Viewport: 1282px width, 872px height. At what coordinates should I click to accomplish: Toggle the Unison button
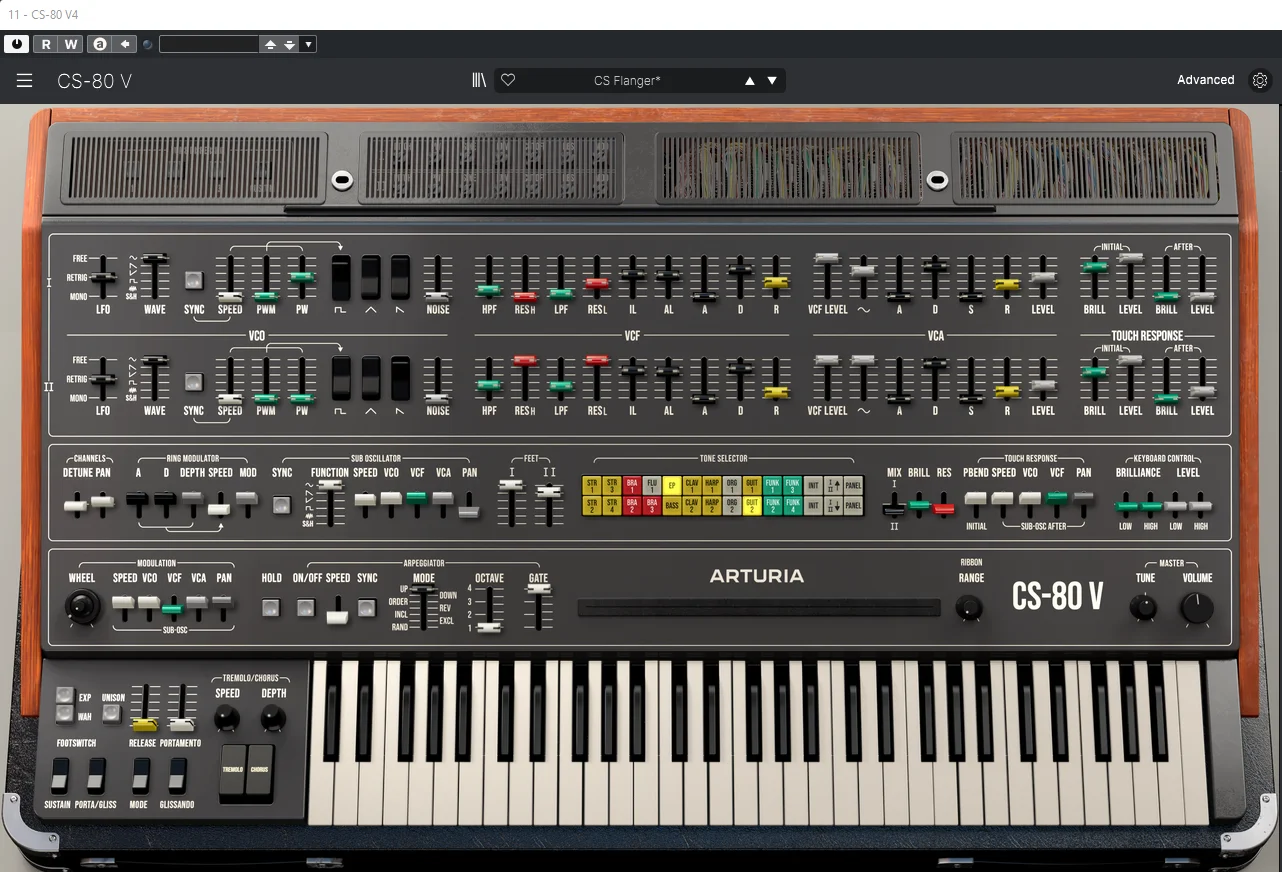pyautogui.click(x=112, y=714)
